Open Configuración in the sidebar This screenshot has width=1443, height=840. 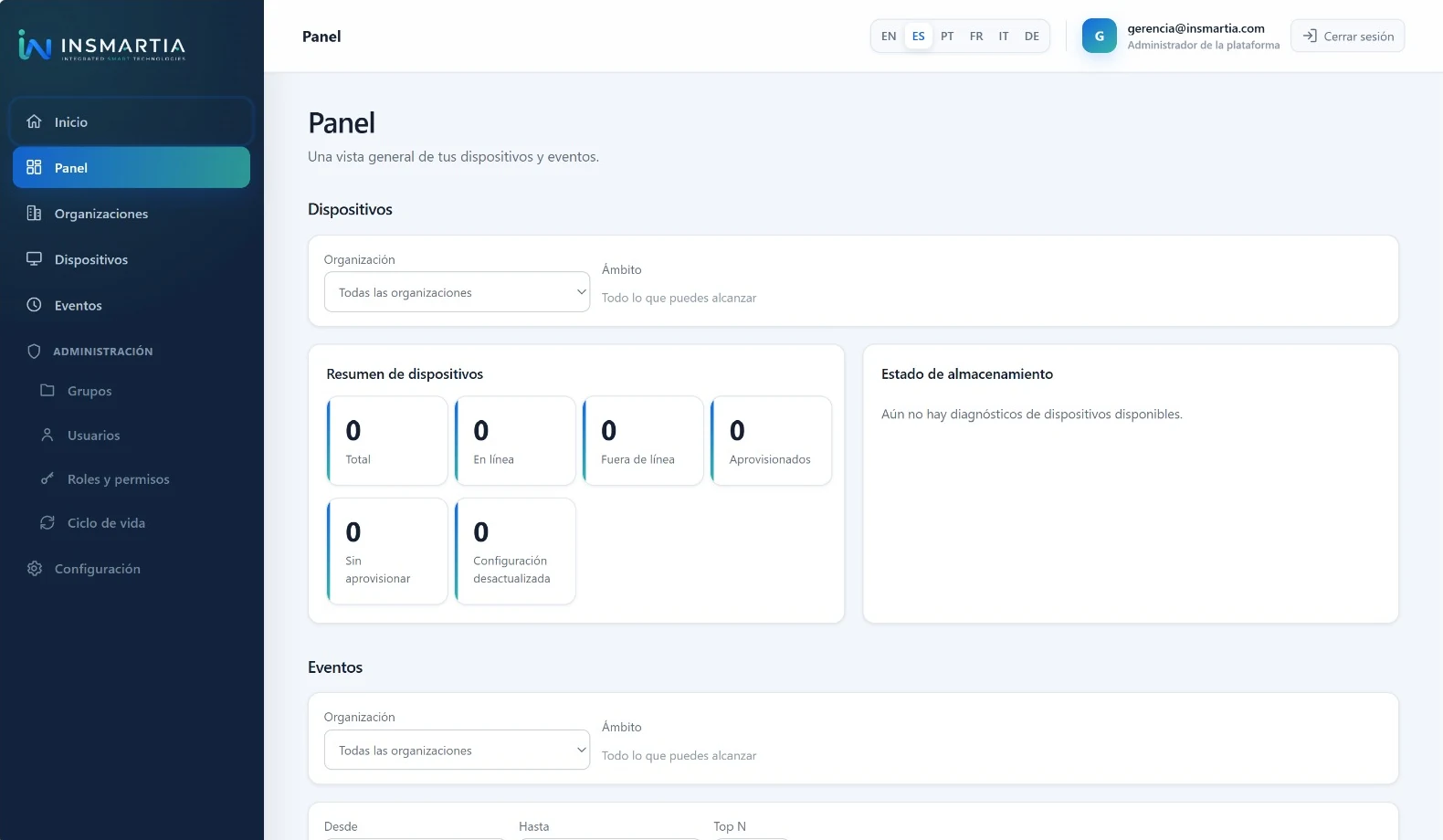point(132,568)
